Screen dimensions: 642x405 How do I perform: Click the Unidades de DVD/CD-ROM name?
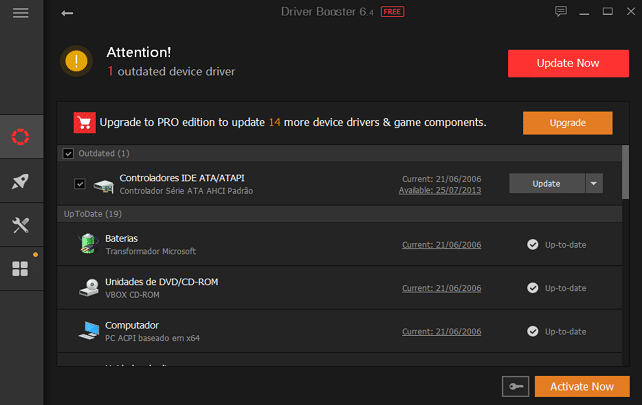click(162, 282)
